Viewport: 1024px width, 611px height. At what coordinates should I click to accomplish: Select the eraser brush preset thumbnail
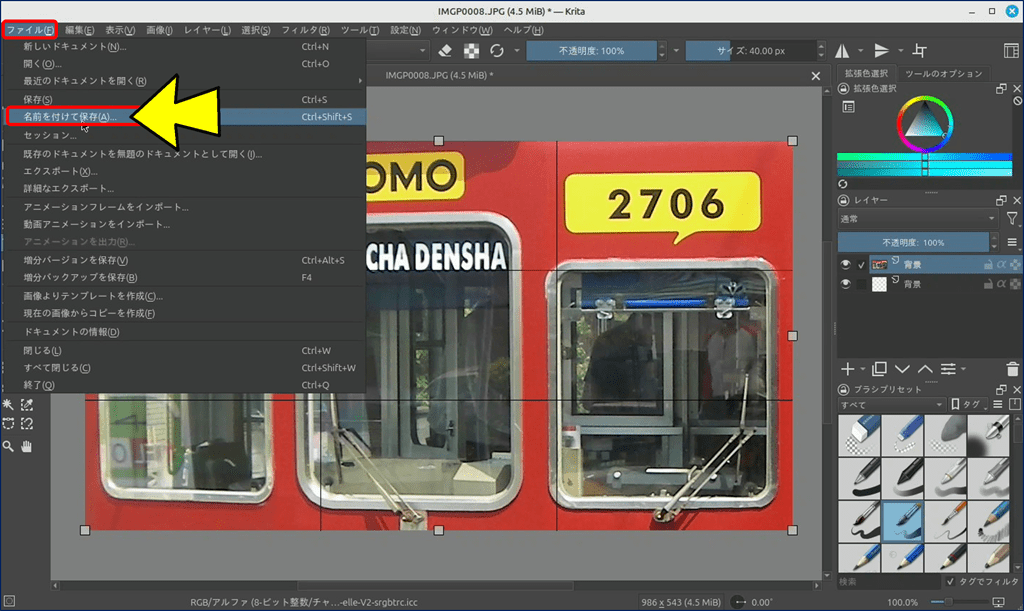(859, 433)
